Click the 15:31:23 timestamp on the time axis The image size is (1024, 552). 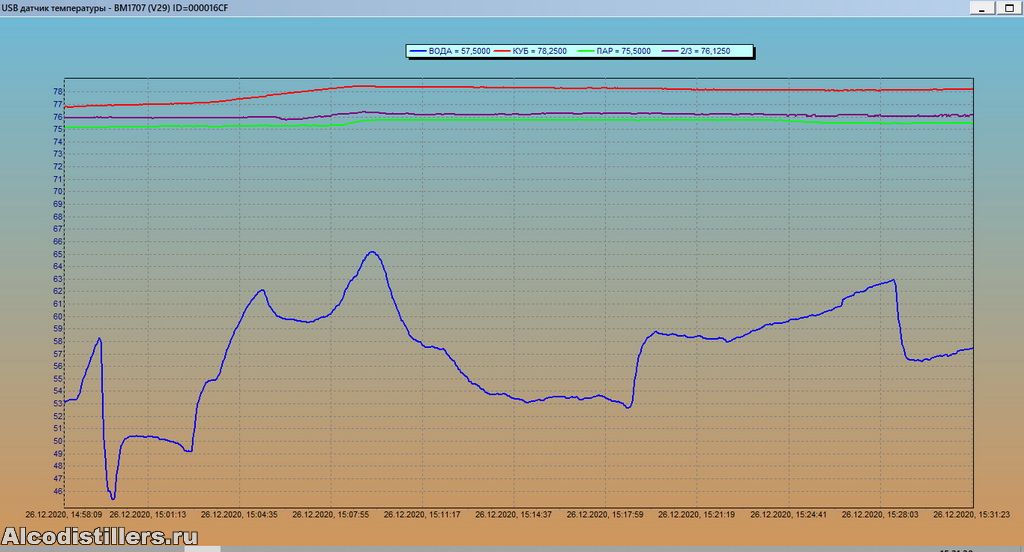(972, 514)
